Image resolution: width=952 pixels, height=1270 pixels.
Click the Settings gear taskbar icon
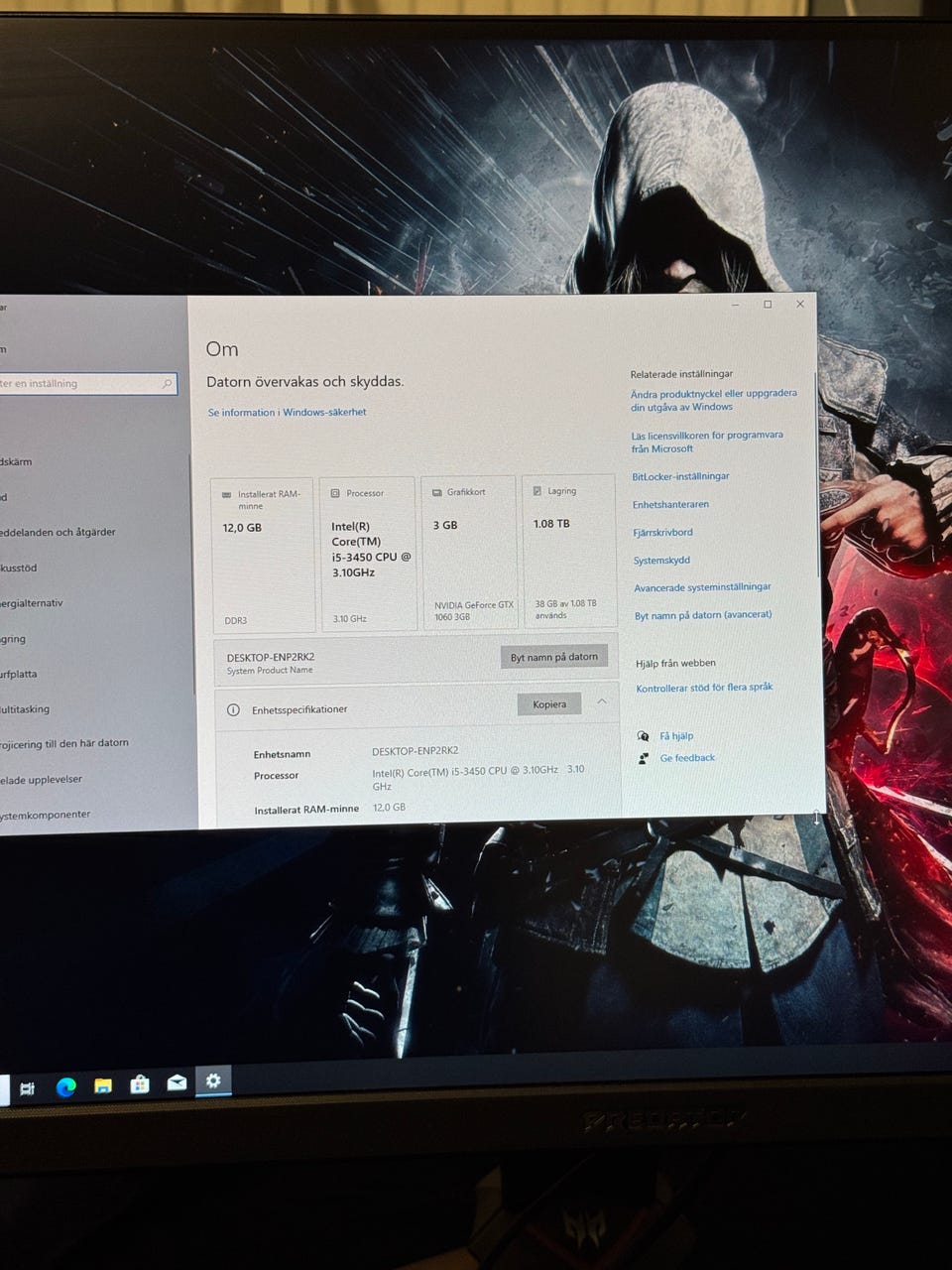point(212,1079)
